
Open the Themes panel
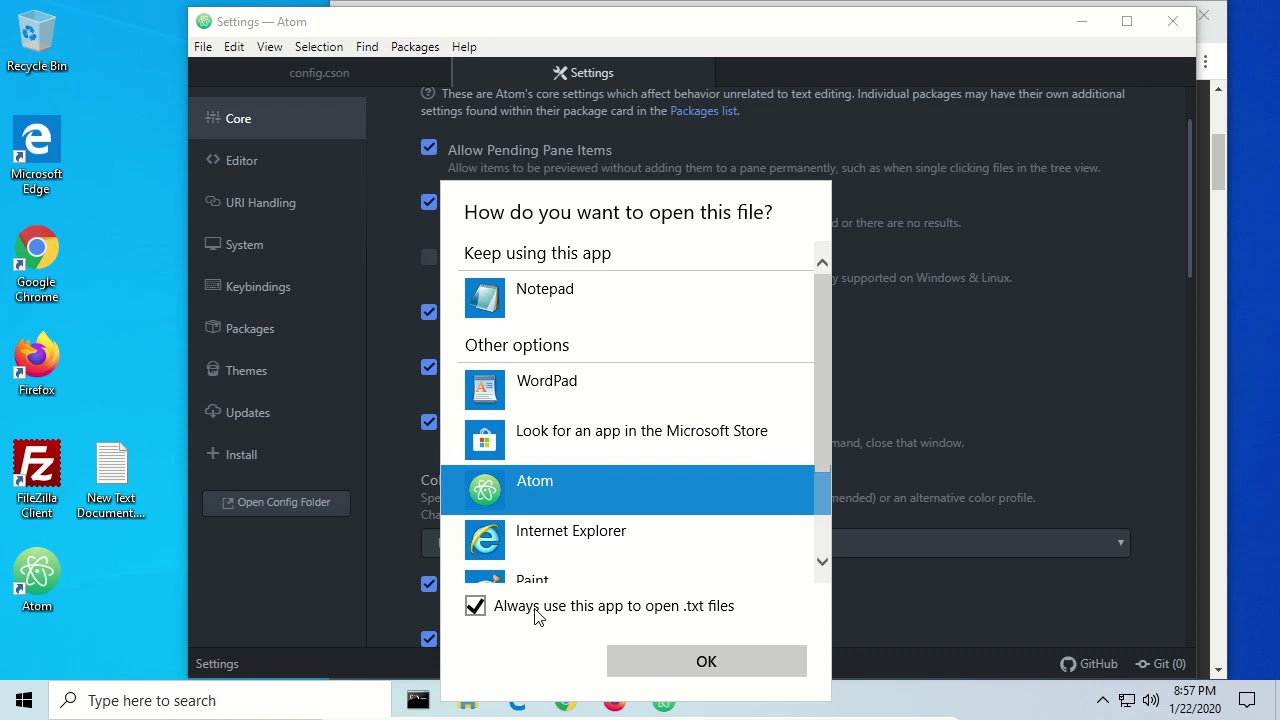click(x=276, y=370)
